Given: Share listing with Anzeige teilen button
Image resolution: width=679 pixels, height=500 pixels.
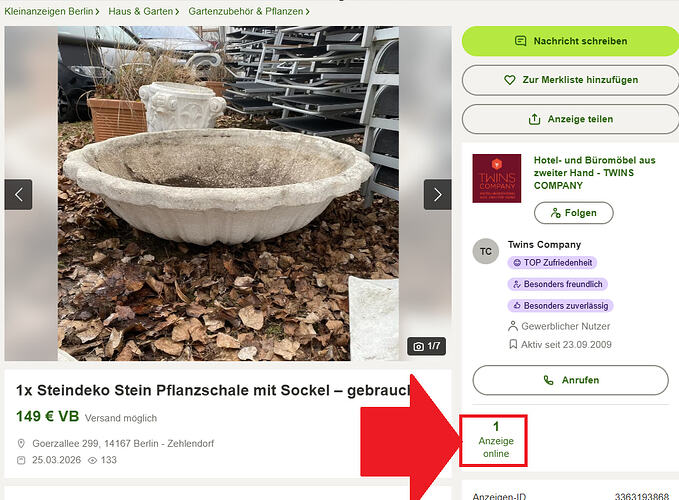Looking at the screenshot, I should [x=570, y=119].
